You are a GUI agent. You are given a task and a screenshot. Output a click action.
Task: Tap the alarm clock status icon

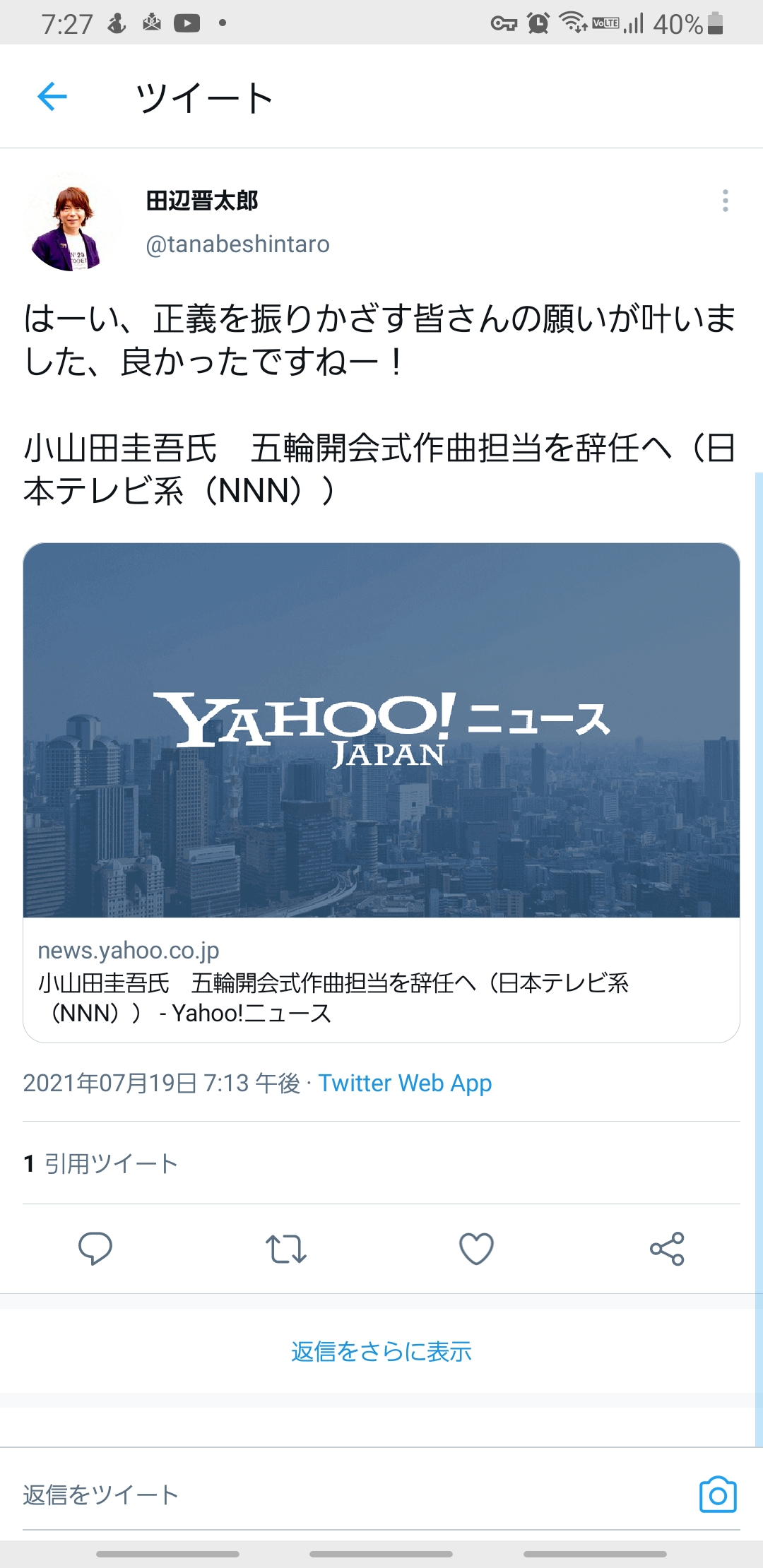pyautogui.click(x=538, y=23)
